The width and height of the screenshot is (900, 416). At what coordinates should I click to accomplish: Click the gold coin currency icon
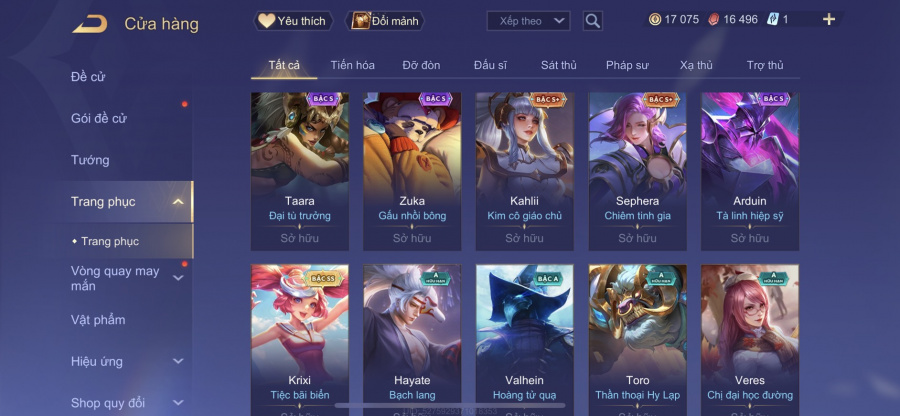click(655, 20)
